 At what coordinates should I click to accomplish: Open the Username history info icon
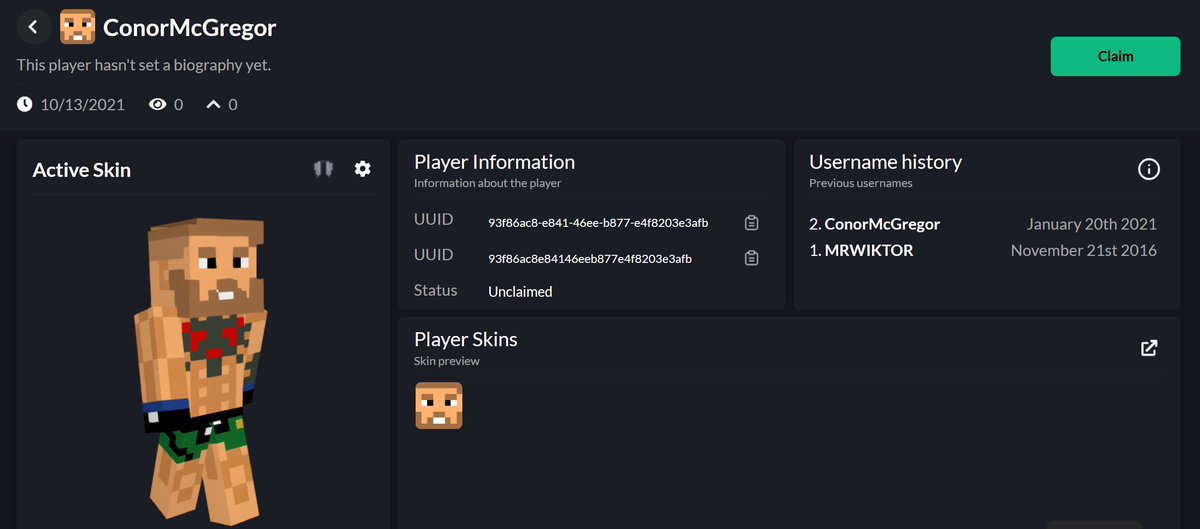coord(1149,169)
